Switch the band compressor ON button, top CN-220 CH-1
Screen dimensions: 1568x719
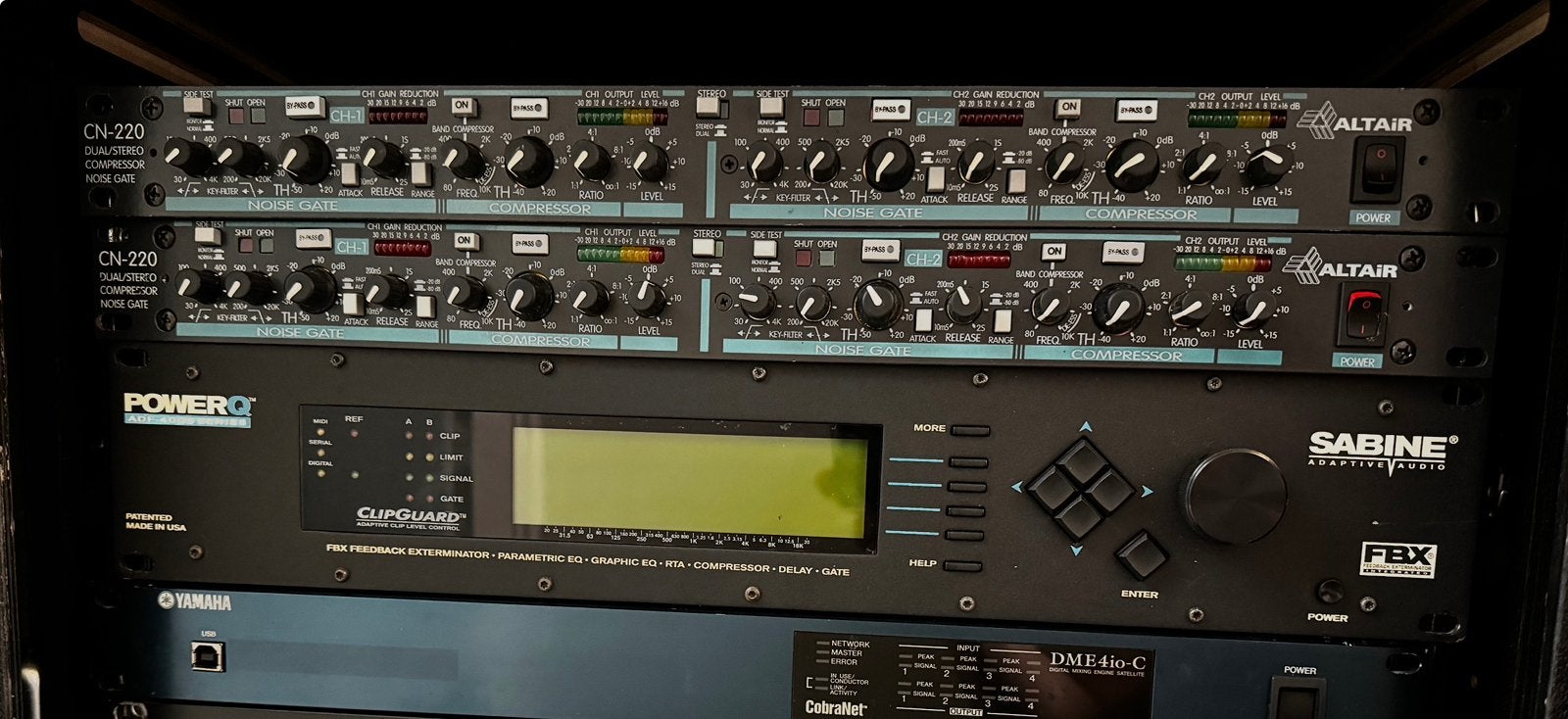pos(463,106)
